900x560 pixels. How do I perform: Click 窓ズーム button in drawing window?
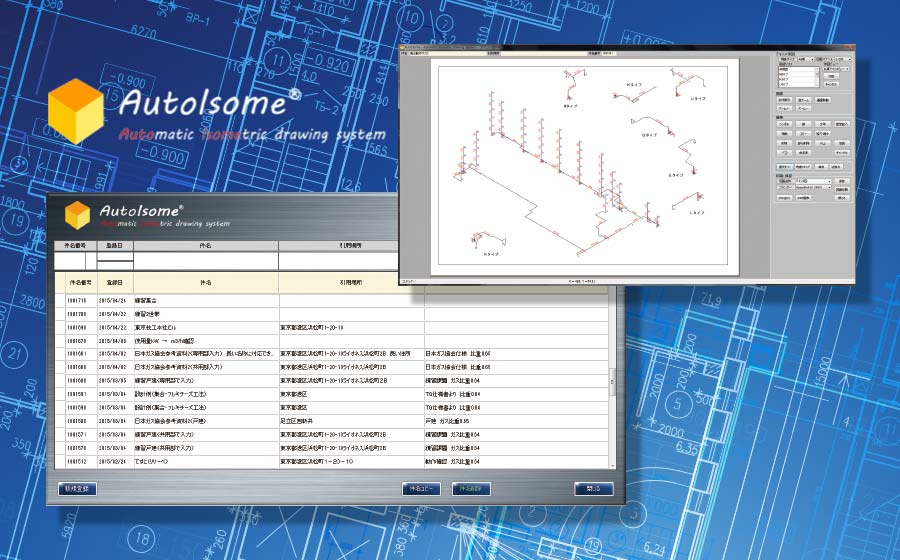coord(804,100)
